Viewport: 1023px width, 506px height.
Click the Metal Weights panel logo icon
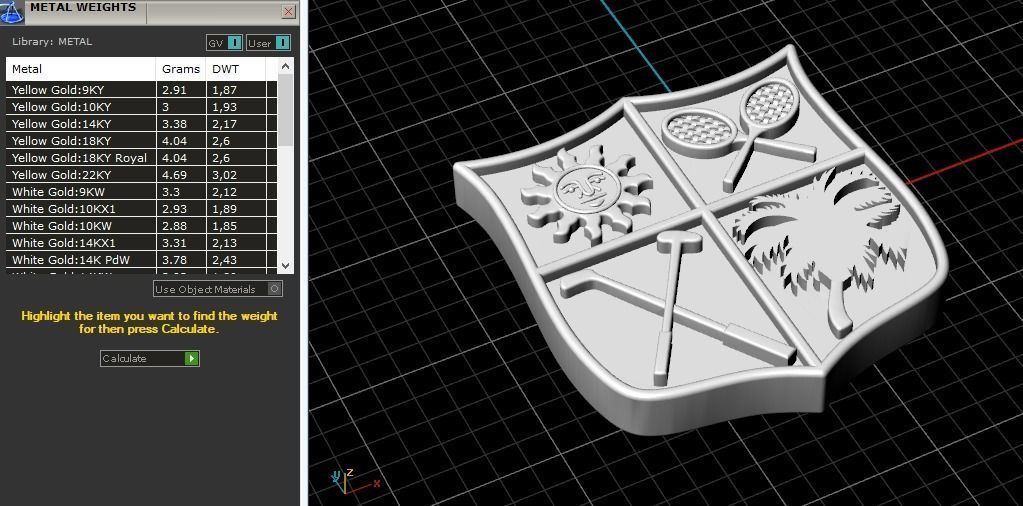tap(11, 12)
